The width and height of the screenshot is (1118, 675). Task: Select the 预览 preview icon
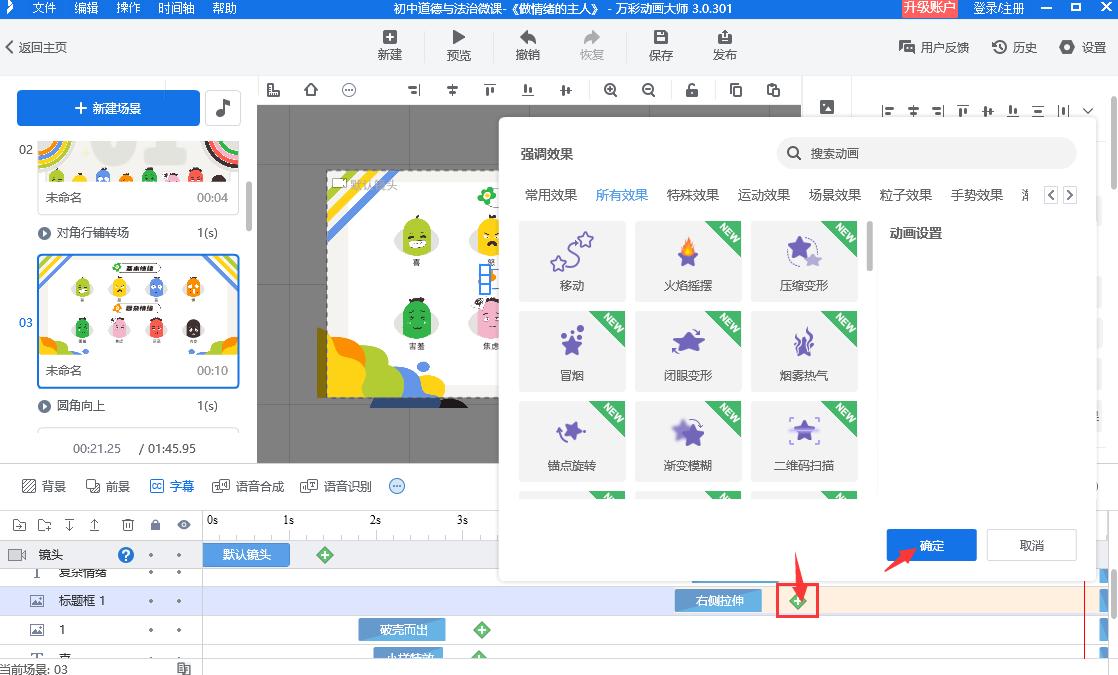click(x=459, y=42)
